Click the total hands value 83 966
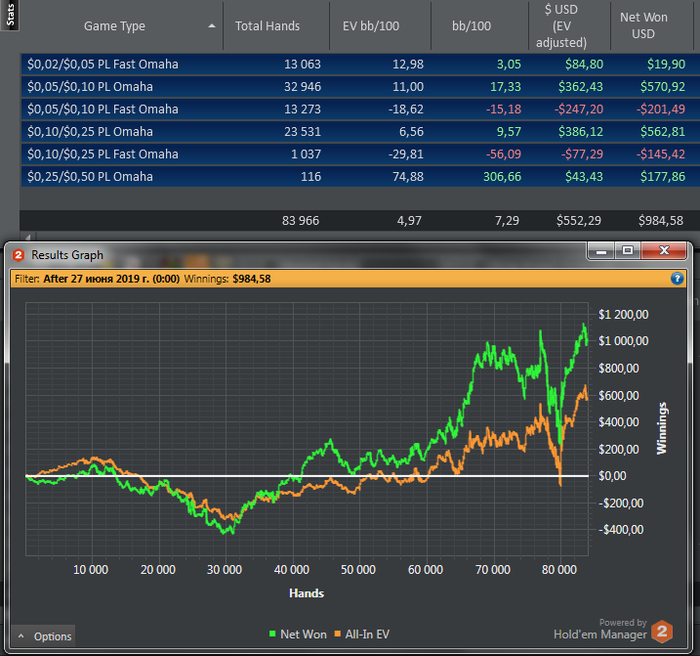 point(300,221)
